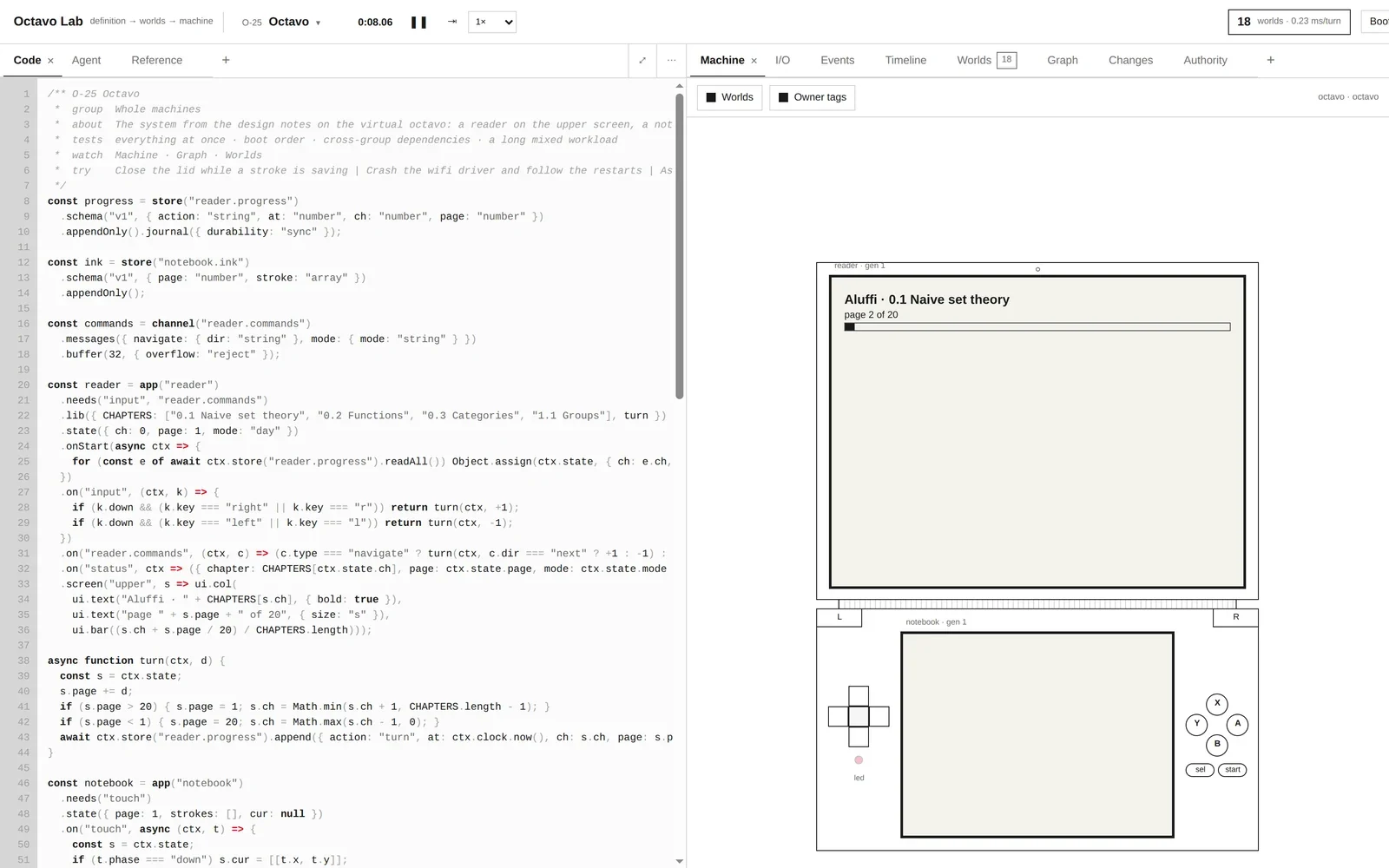Viewport: 1389px width, 868px height.
Task: Expand the code editor to fullscreen
Action: 642,61
